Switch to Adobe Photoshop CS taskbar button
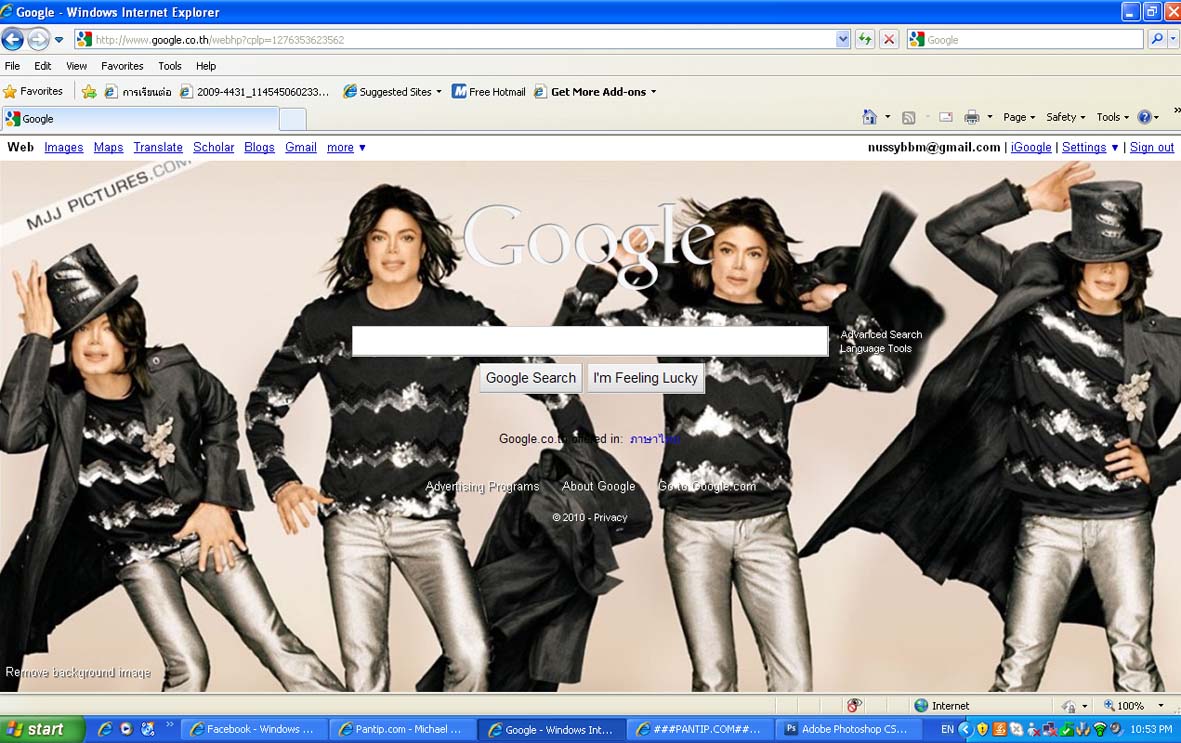 click(x=850, y=729)
